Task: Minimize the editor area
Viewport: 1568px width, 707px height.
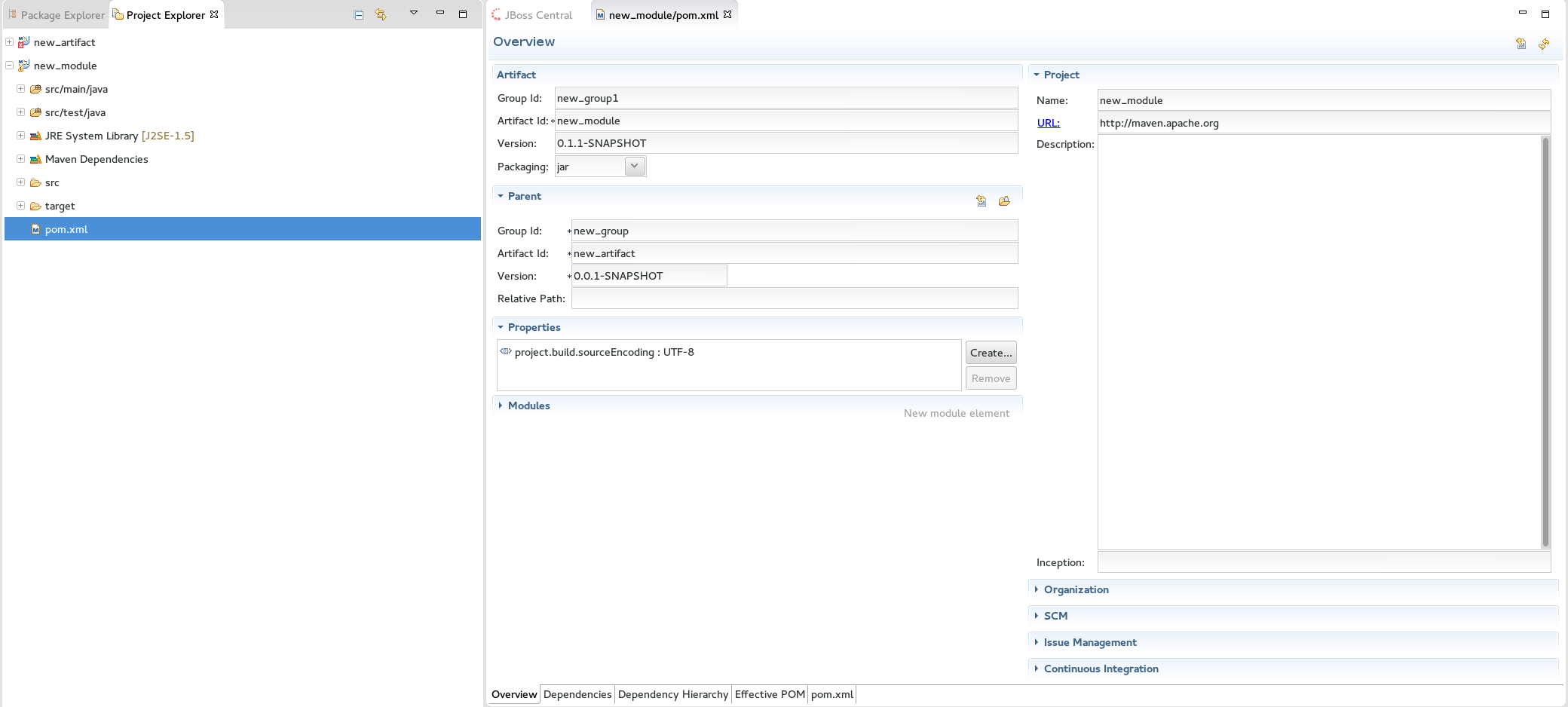Action: (1522, 13)
